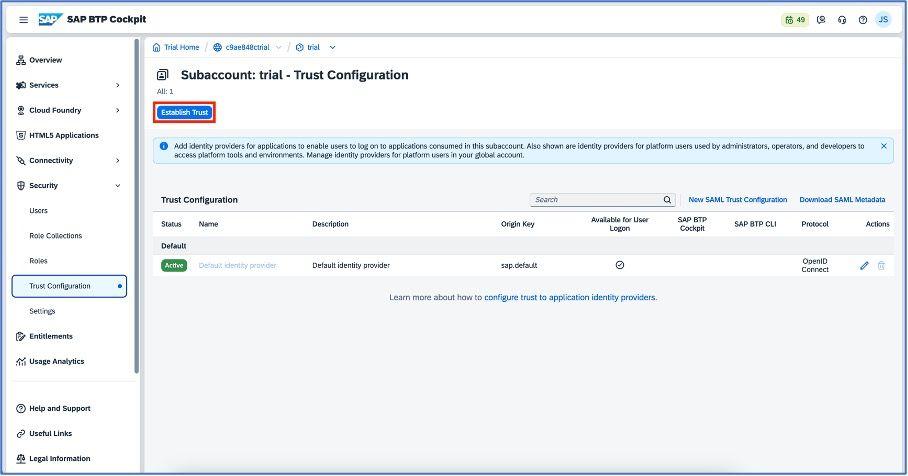Open the trial breadcrumb dropdown arrow

point(332,47)
